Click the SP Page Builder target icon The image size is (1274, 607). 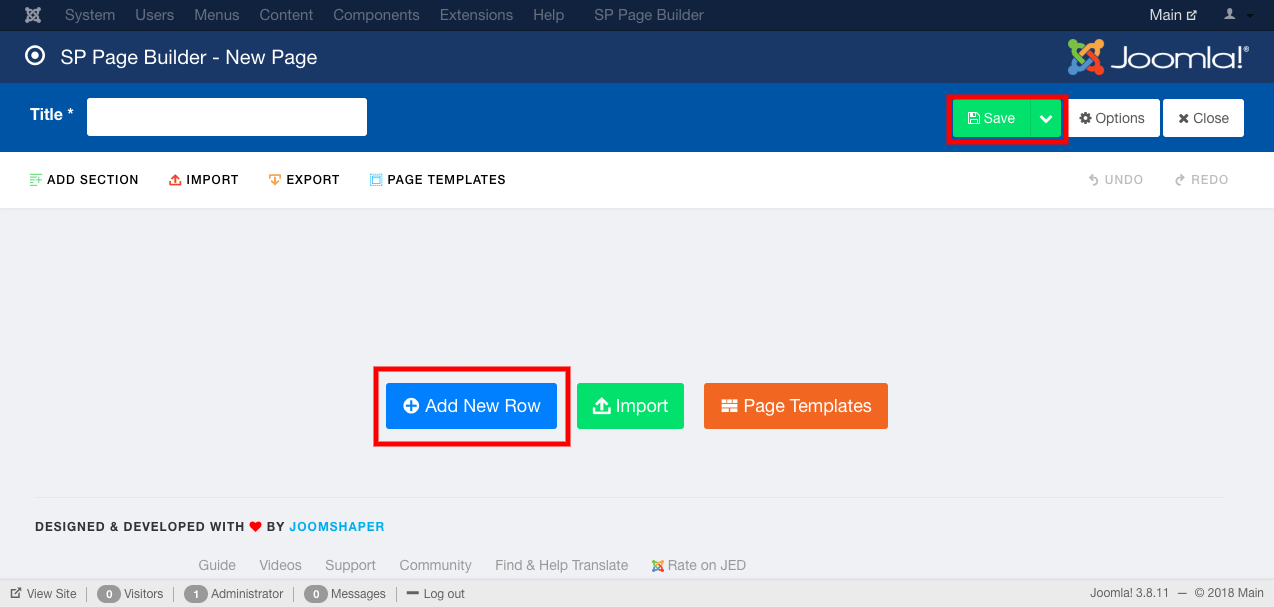click(35, 57)
